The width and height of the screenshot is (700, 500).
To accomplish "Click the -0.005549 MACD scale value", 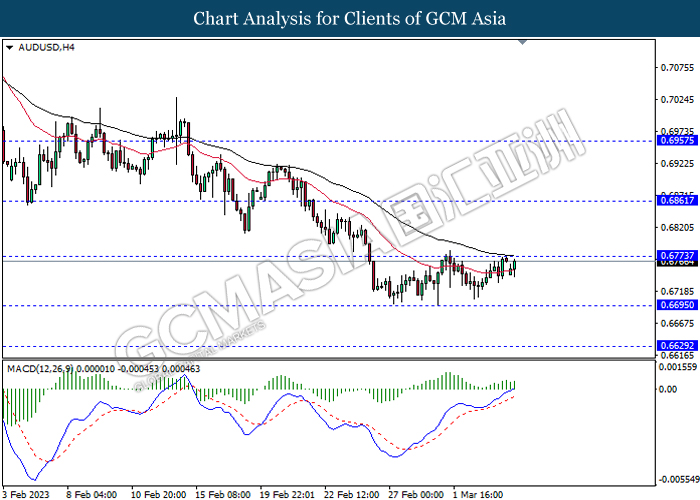I will pos(679,479).
